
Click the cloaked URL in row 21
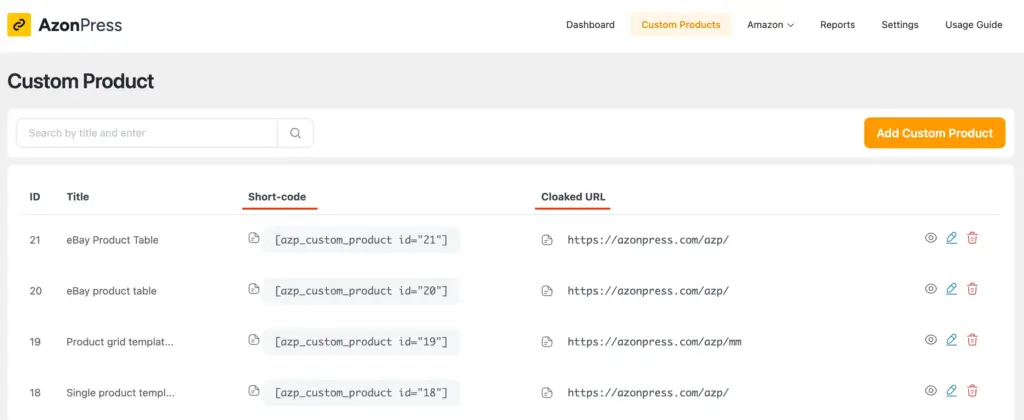648,240
